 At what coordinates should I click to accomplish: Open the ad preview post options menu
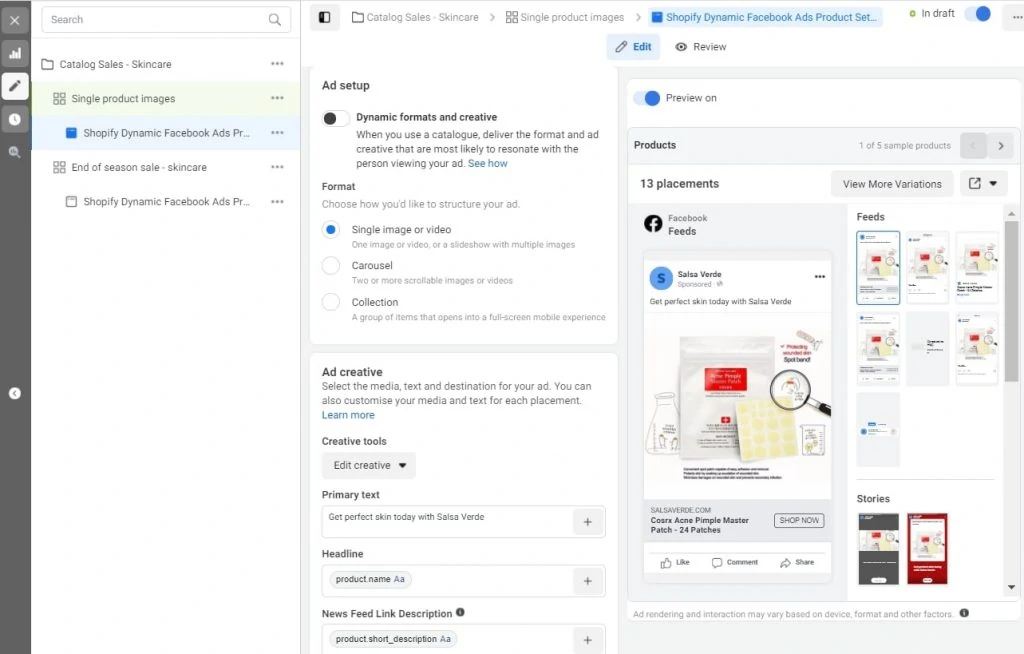click(820, 276)
